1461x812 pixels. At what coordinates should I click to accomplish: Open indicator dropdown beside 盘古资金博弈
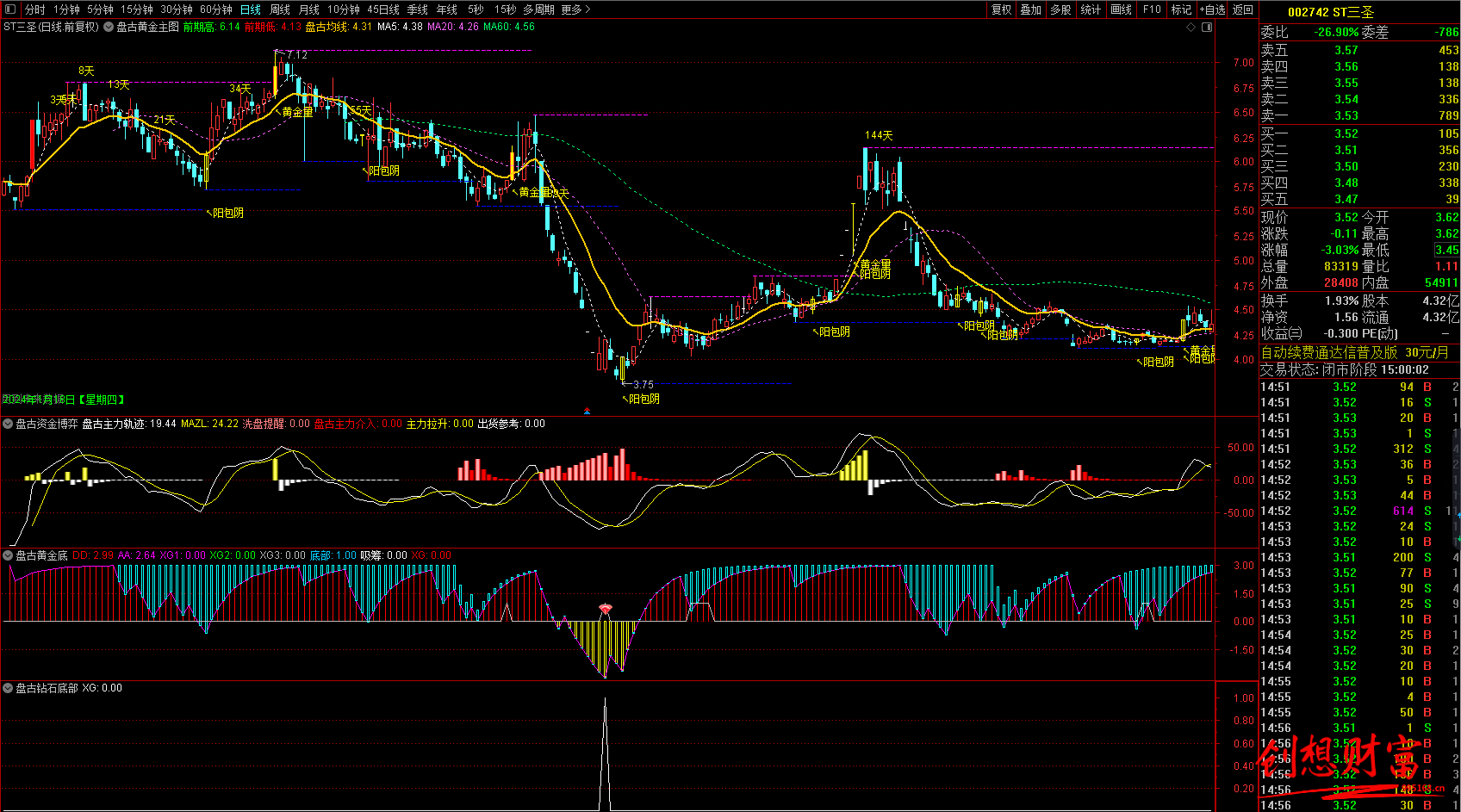[x=8, y=424]
